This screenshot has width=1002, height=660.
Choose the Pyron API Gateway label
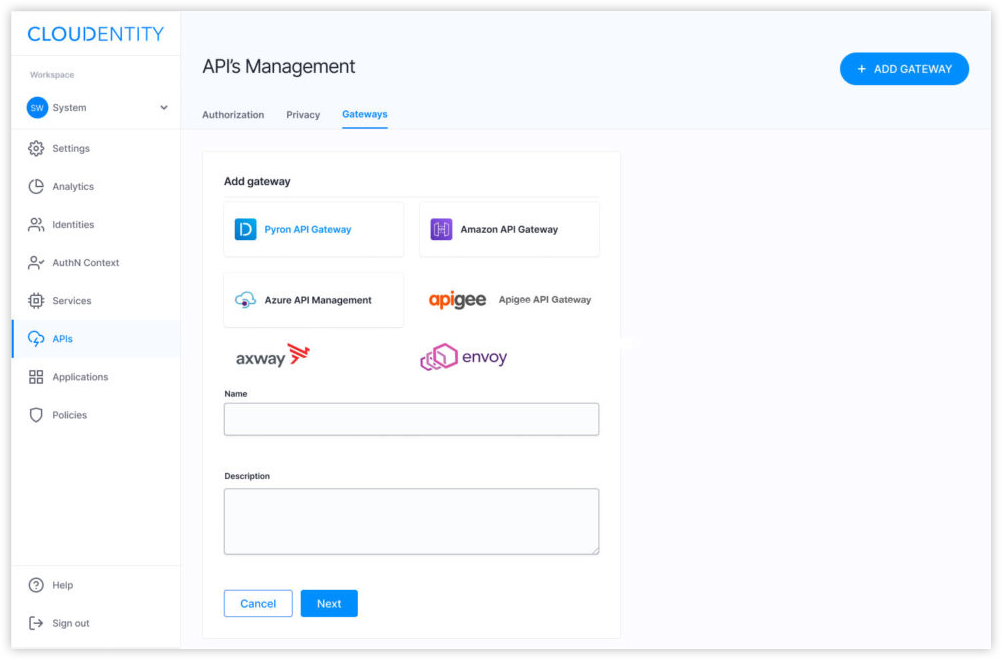(x=307, y=229)
